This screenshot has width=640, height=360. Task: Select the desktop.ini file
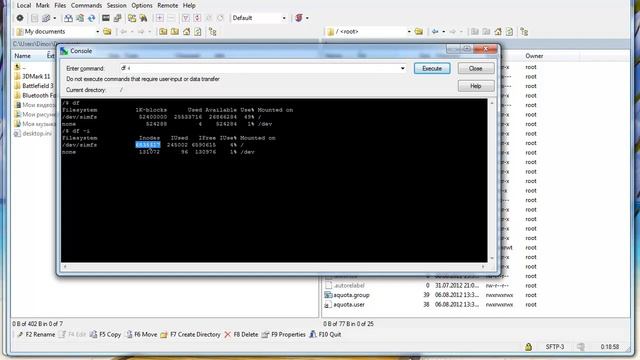(x=33, y=133)
